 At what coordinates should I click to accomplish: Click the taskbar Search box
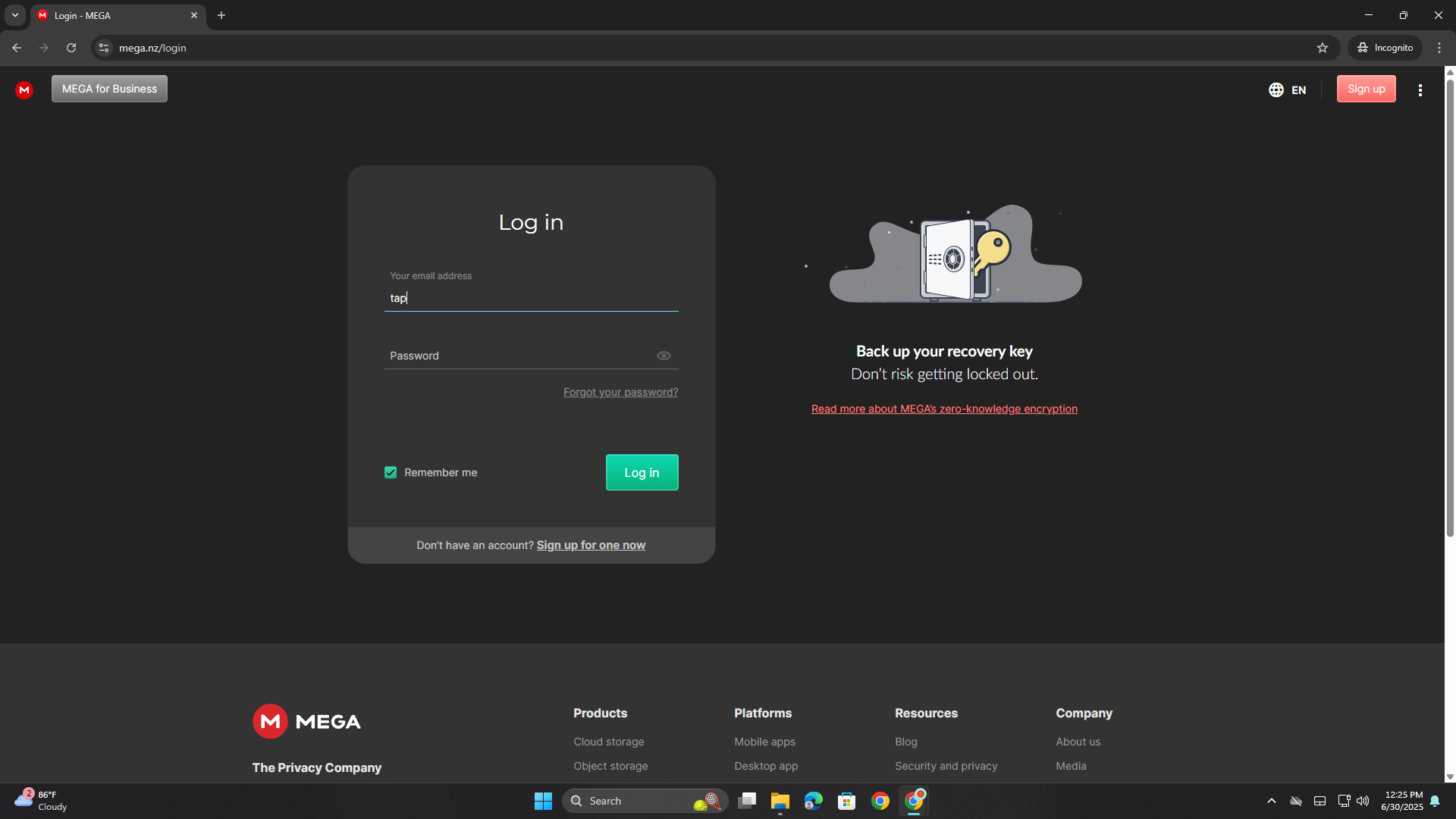(x=645, y=801)
